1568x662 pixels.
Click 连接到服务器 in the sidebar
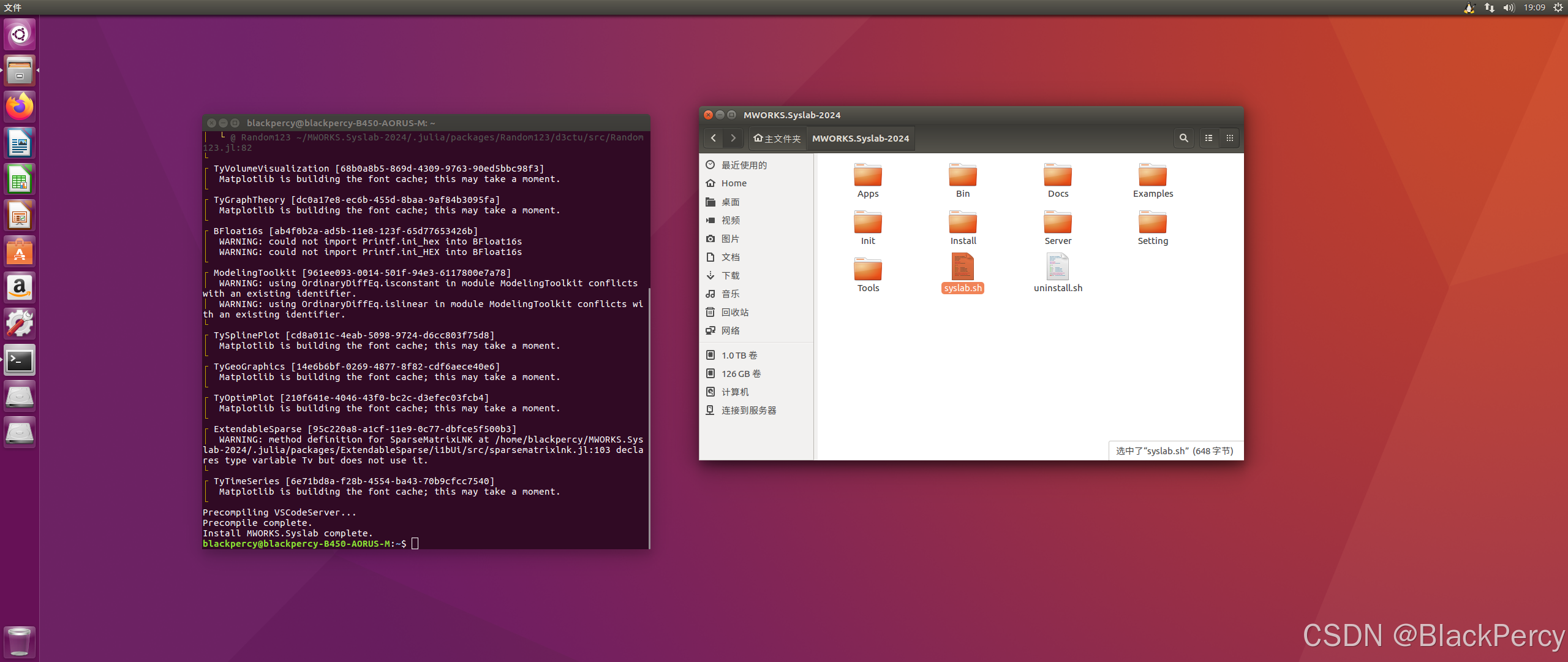(x=756, y=410)
